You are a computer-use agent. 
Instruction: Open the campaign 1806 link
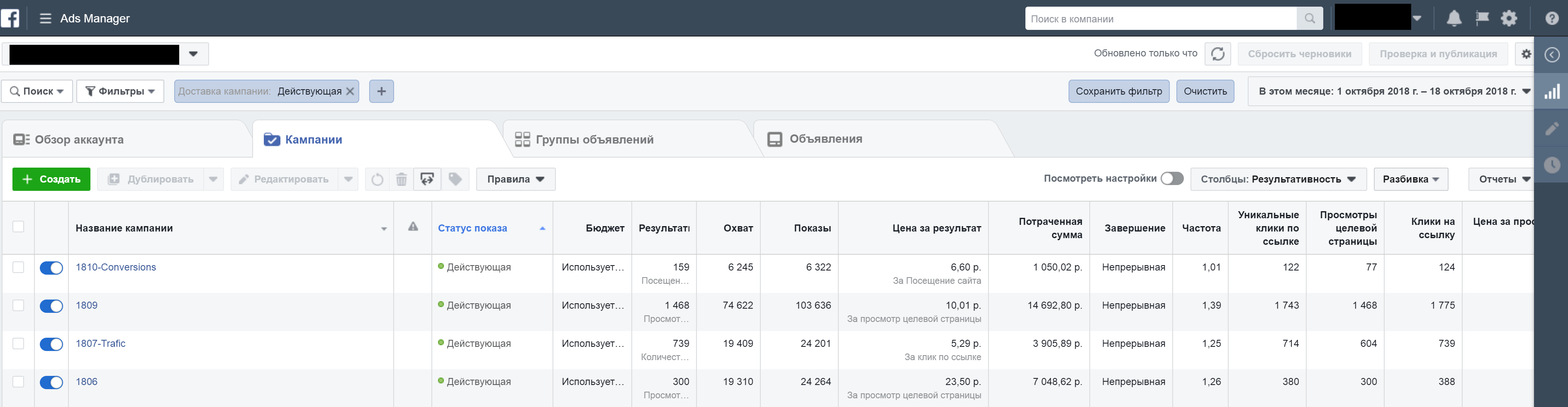[x=86, y=381]
